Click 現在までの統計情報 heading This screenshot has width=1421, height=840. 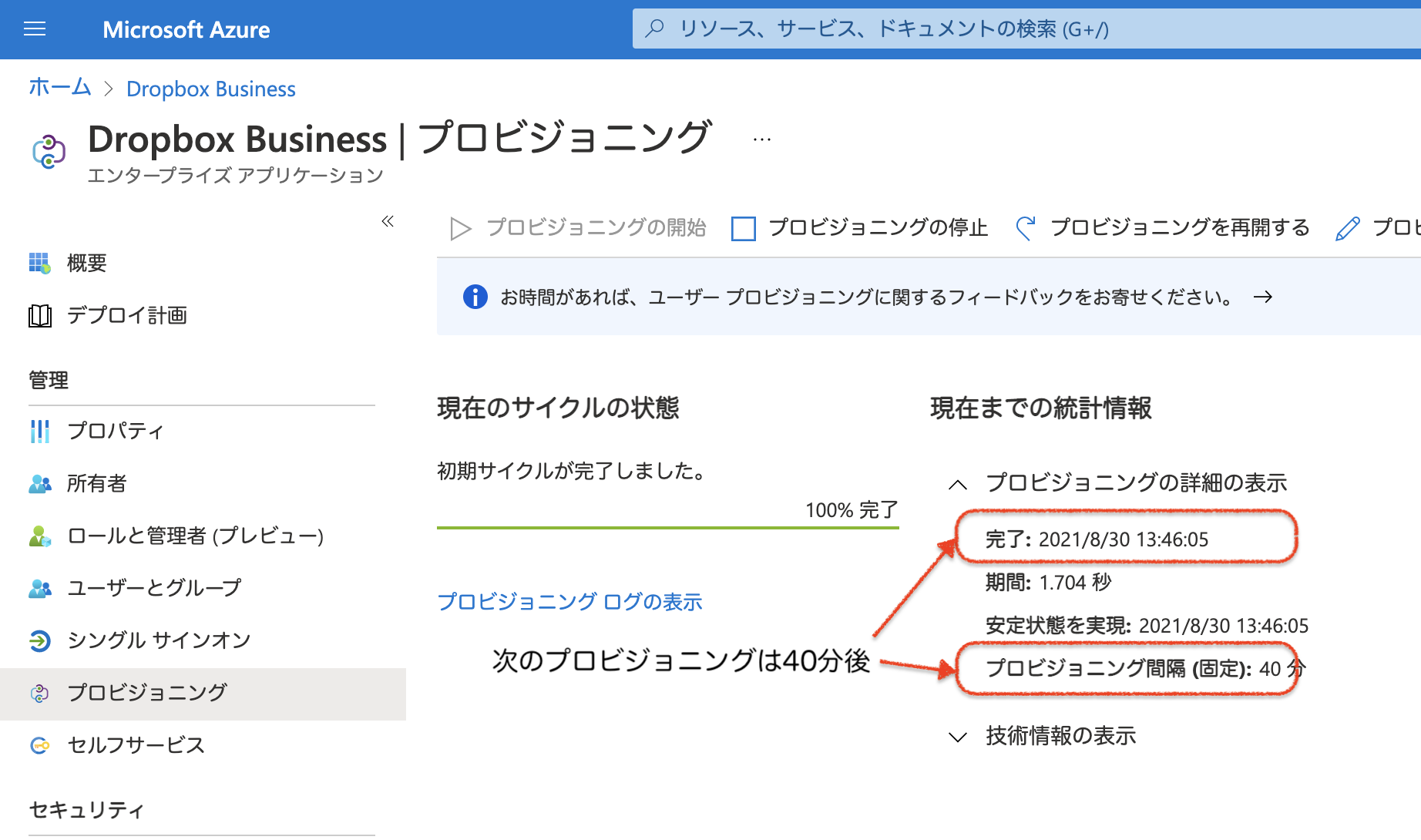pyautogui.click(x=1041, y=408)
